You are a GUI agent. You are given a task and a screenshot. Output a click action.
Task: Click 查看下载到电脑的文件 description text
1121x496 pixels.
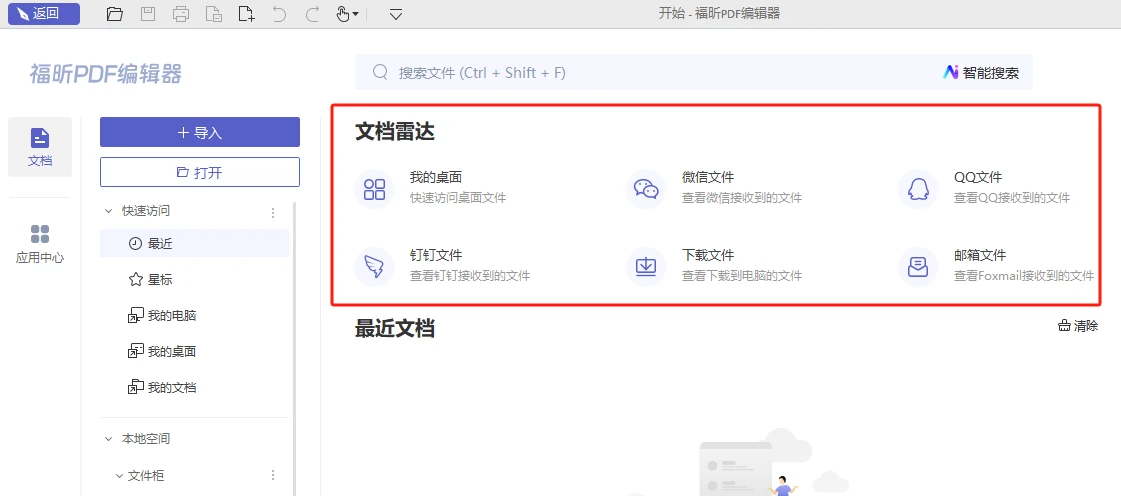[x=742, y=276]
